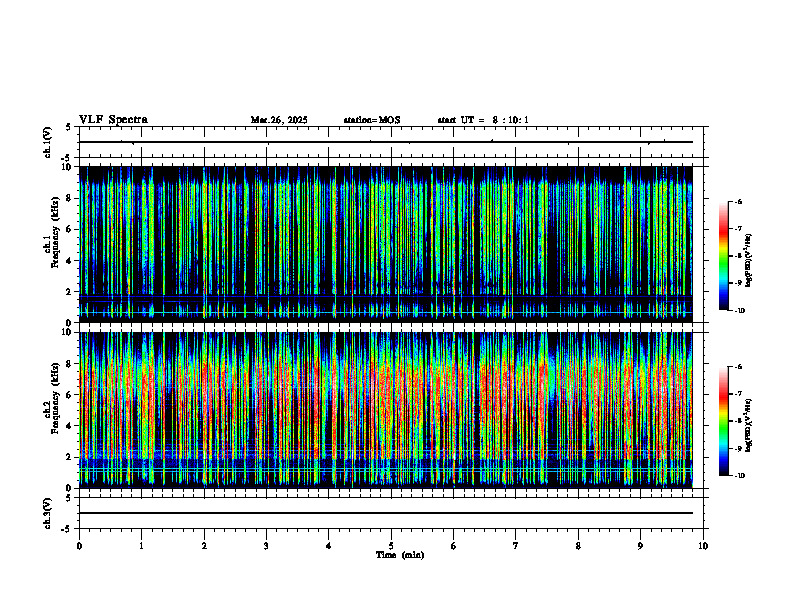Click the "-10" value on ch.2 colorbar

[x=739, y=476]
